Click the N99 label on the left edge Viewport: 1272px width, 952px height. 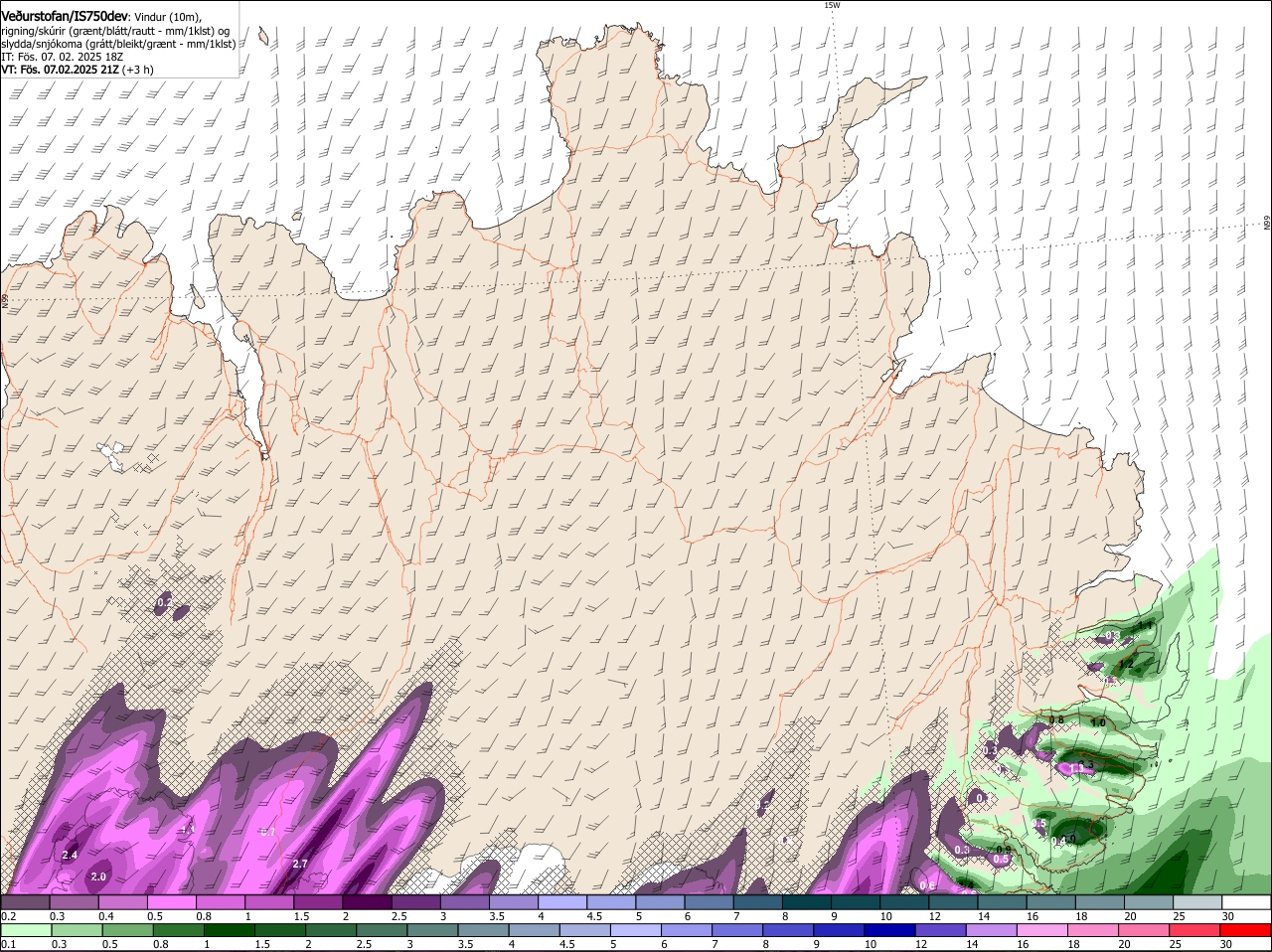point(5,300)
